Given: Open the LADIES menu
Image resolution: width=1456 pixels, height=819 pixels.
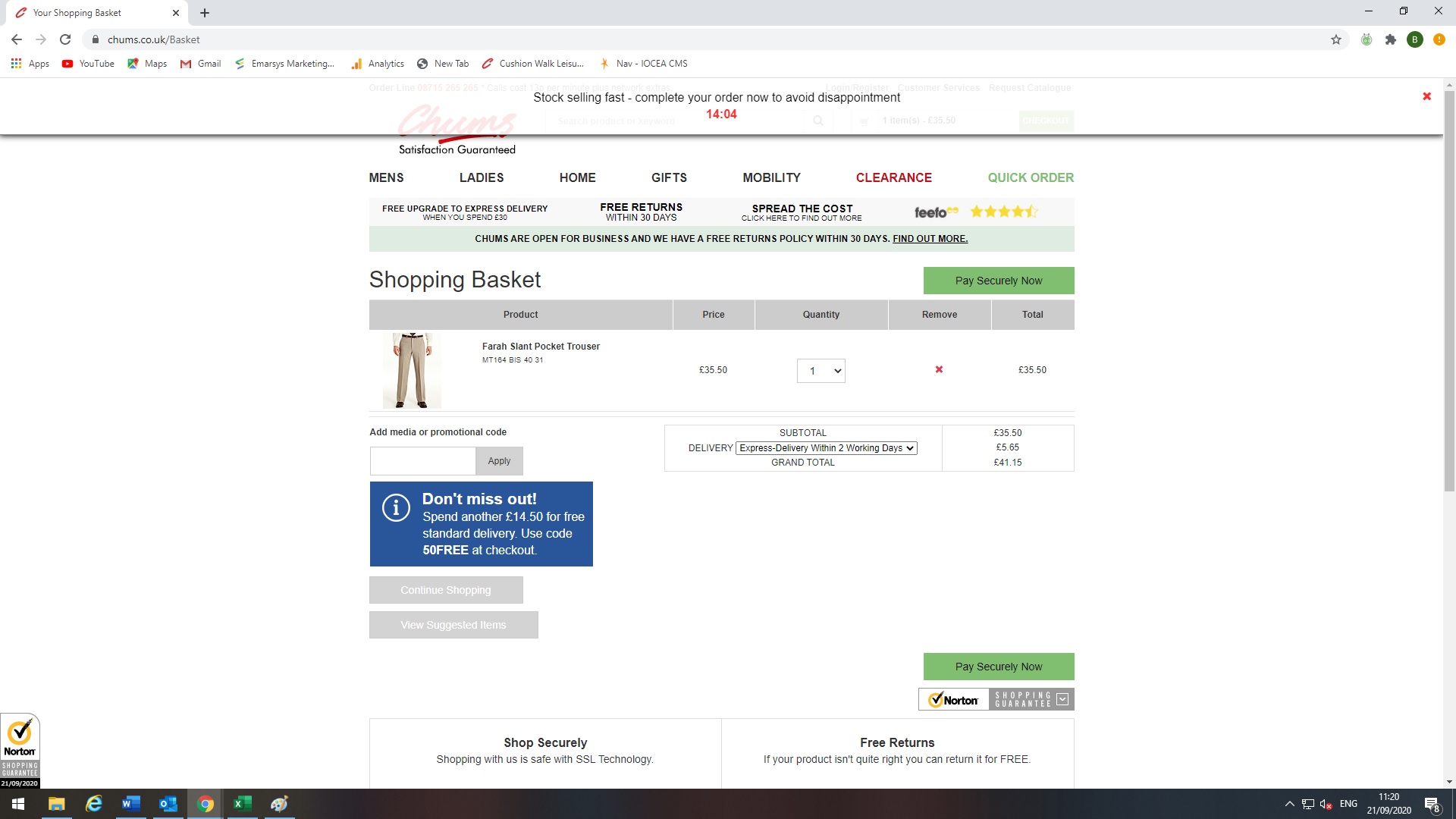Looking at the screenshot, I should [x=482, y=177].
